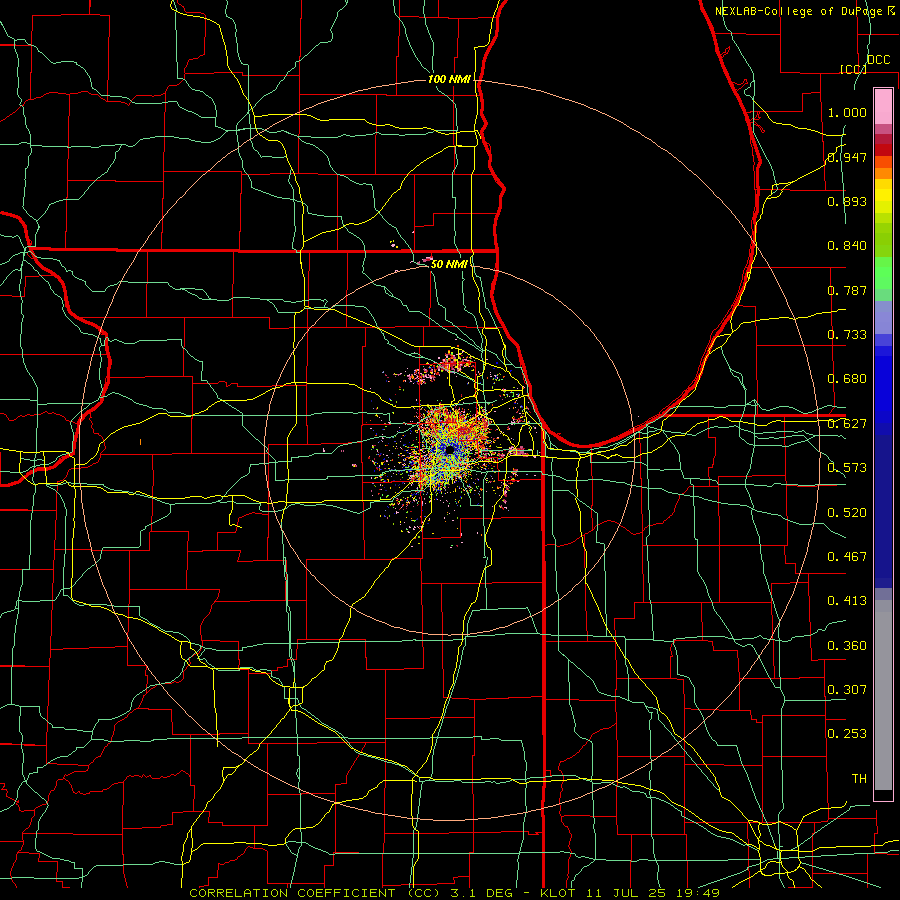Viewport: 900px width, 900px height.
Task: Click the dark radar site dot in the echoes
Action: 449,451
